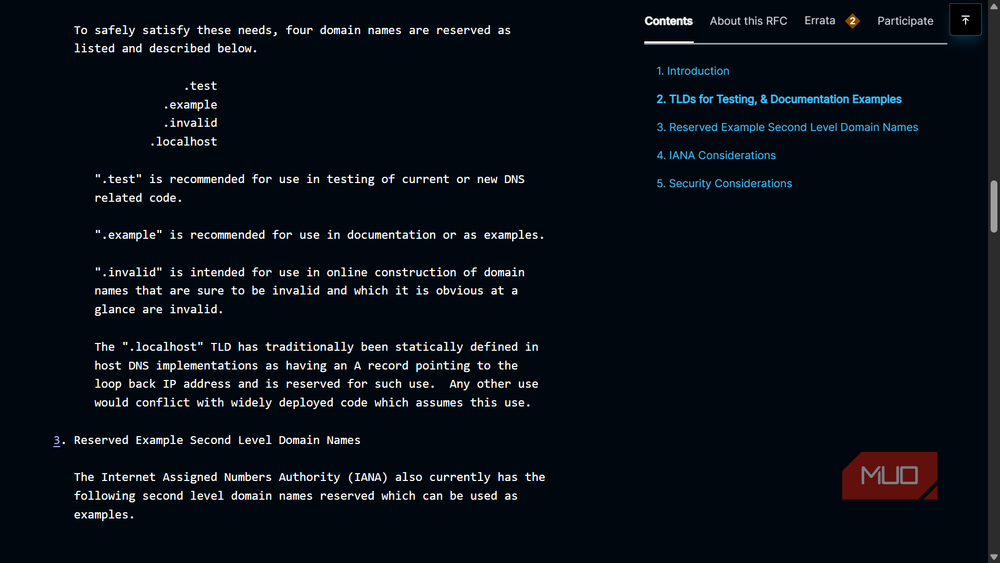1000x563 pixels.
Task: Click the paragraph starting '".test" is recommended'
Action: click(x=309, y=188)
